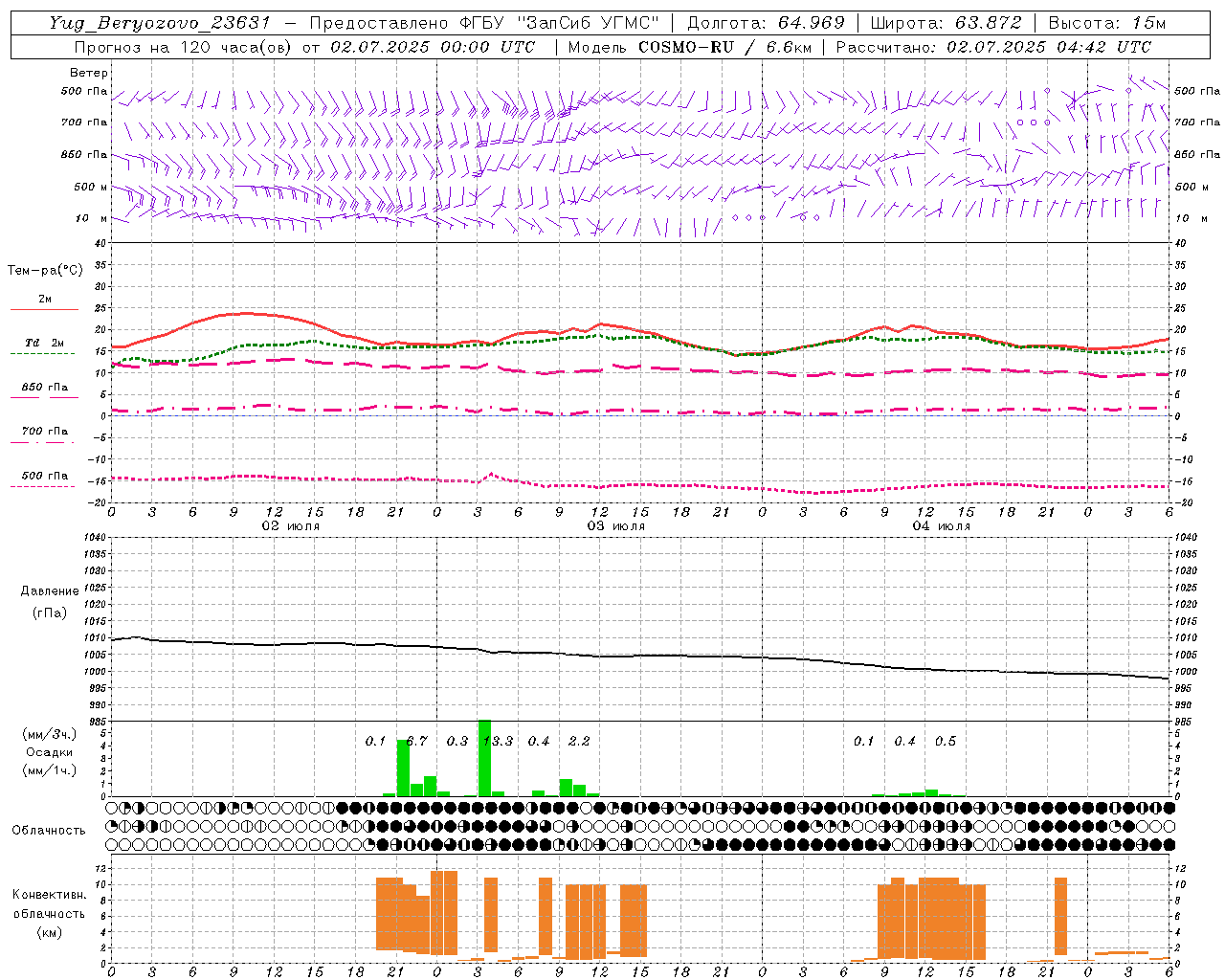
Task: Click the Широта: 63.872 value
Action: 946,23
